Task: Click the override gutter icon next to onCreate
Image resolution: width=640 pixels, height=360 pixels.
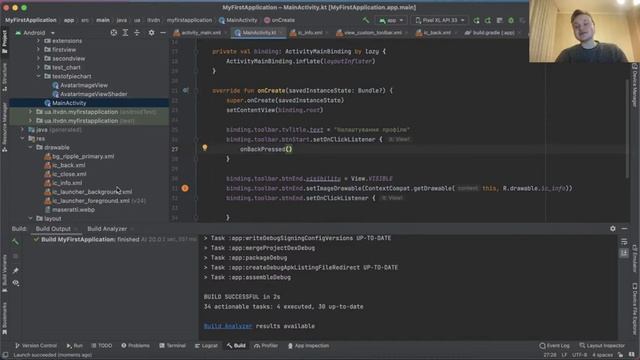Action: 185,91
